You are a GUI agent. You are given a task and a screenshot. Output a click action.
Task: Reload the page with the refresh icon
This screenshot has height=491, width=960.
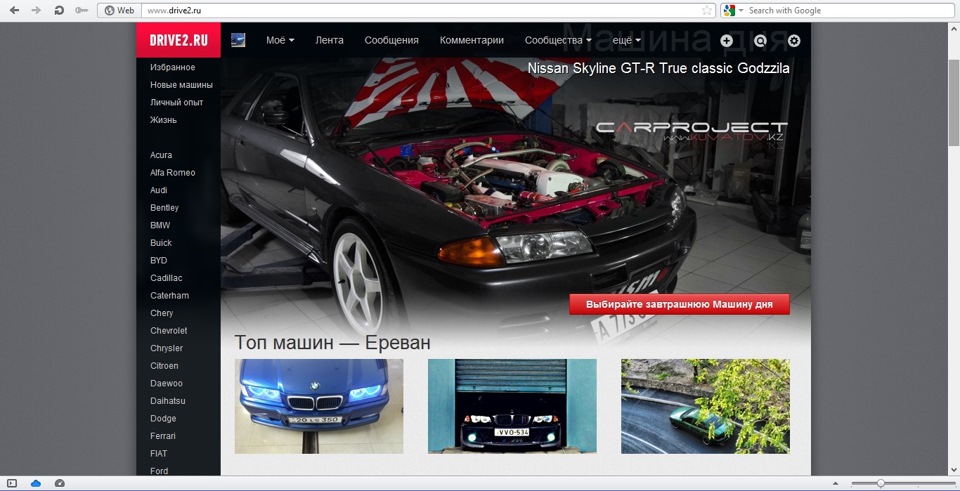(x=59, y=10)
